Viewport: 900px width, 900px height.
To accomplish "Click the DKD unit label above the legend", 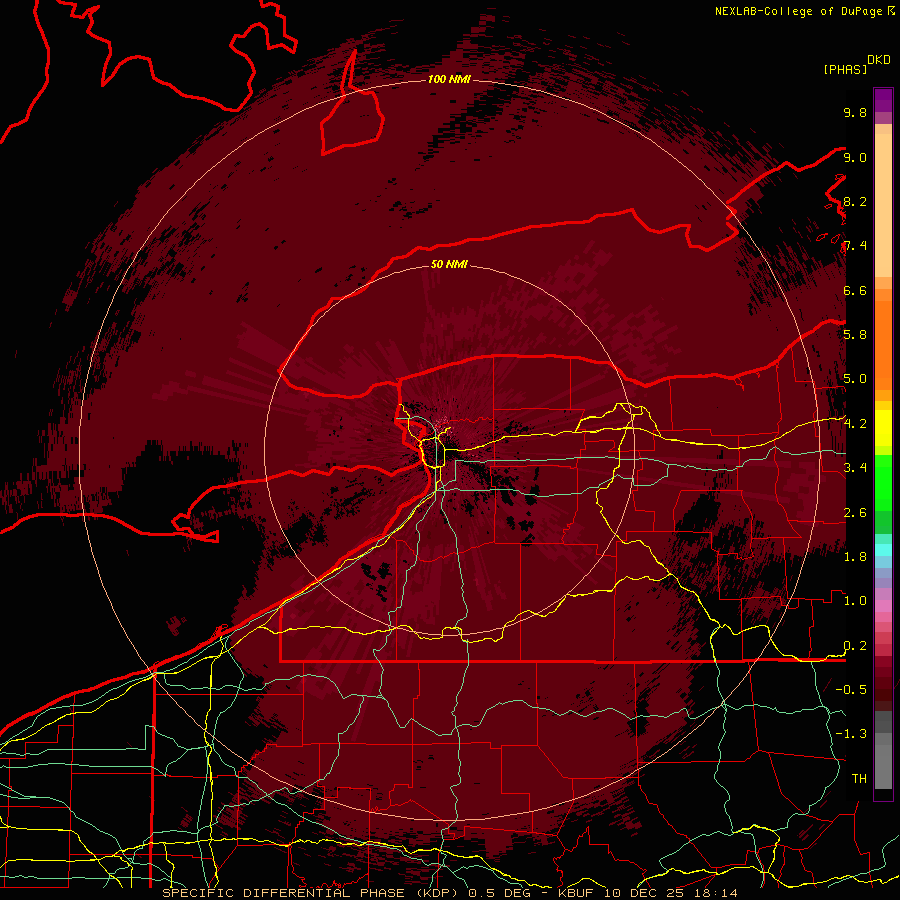I will point(879,60).
